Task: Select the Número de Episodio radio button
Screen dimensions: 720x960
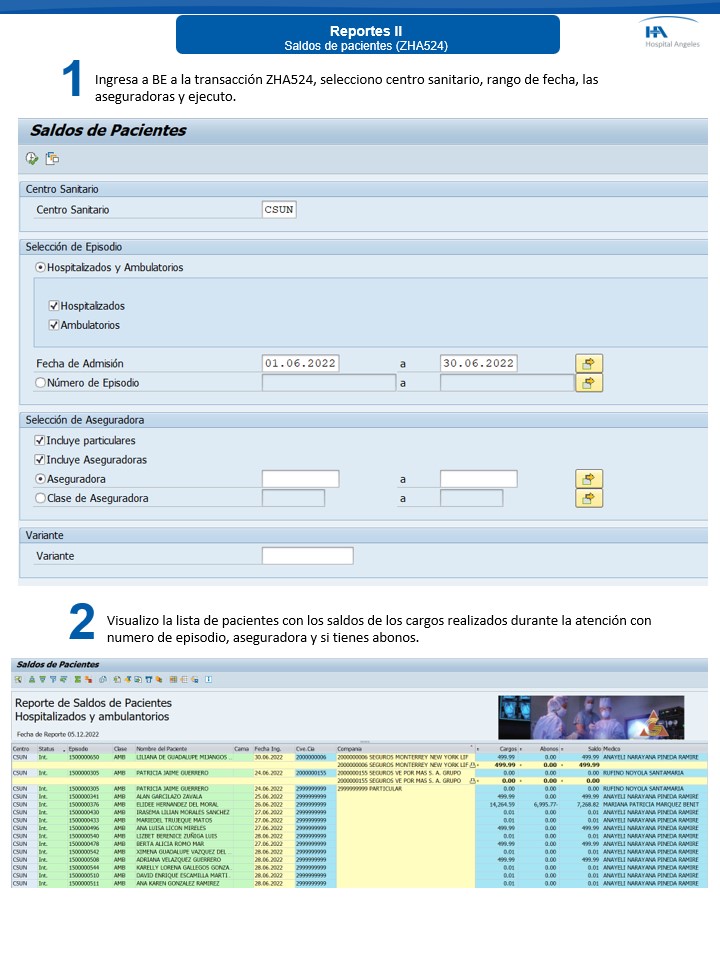Action: click(x=41, y=382)
